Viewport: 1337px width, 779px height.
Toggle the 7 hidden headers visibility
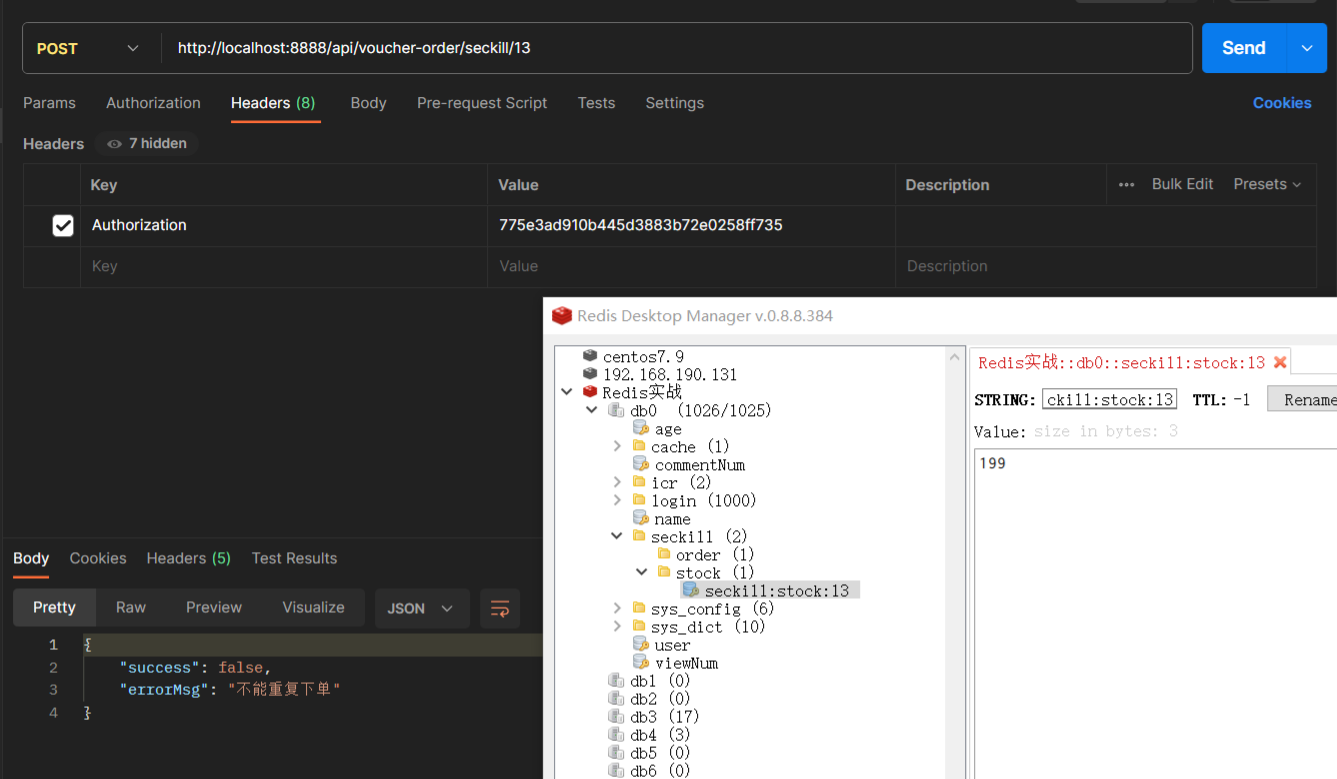point(146,143)
